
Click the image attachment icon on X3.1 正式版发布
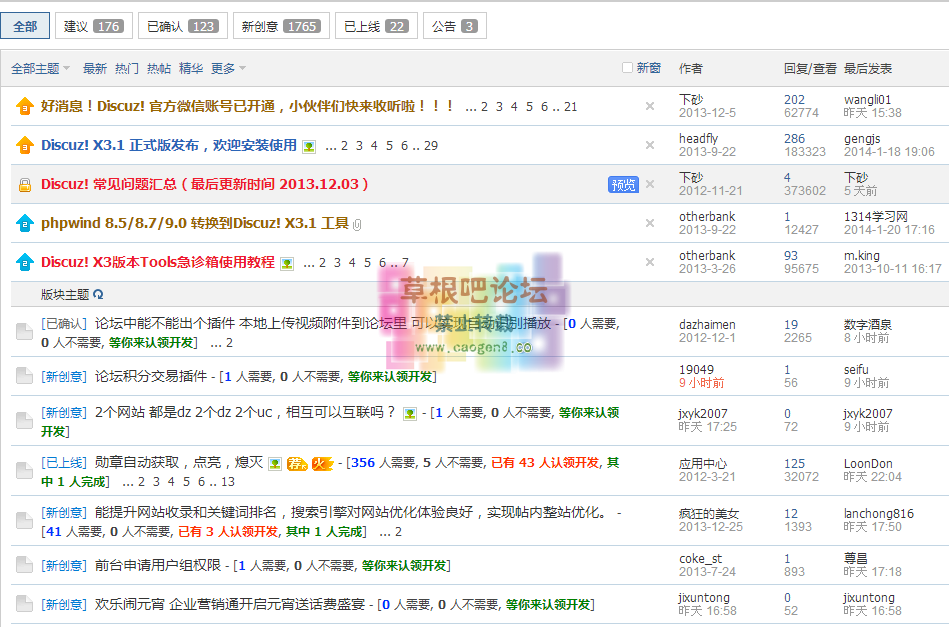(x=309, y=146)
